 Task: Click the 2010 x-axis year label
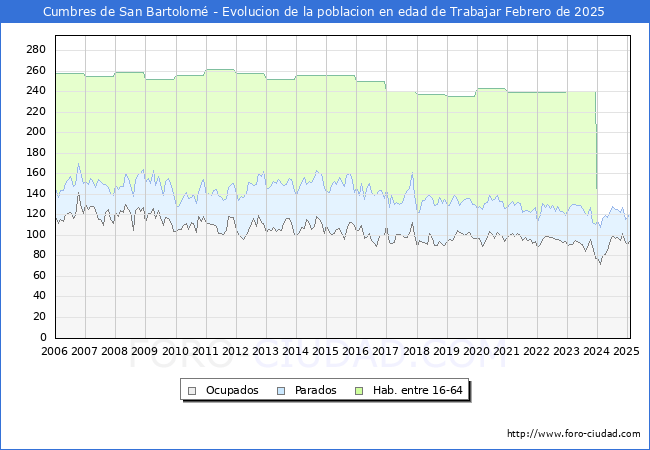[x=175, y=351]
